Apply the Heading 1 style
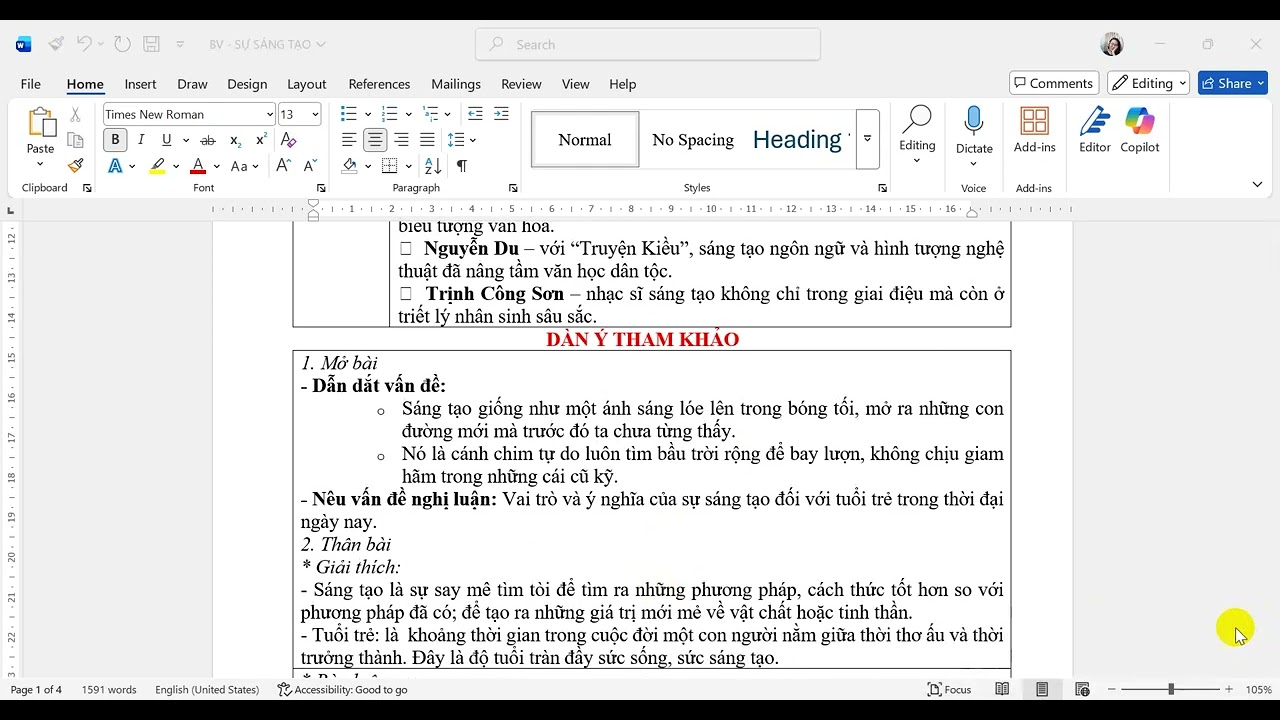The width and height of the screenshot is (1280, 720). point(800,140)
